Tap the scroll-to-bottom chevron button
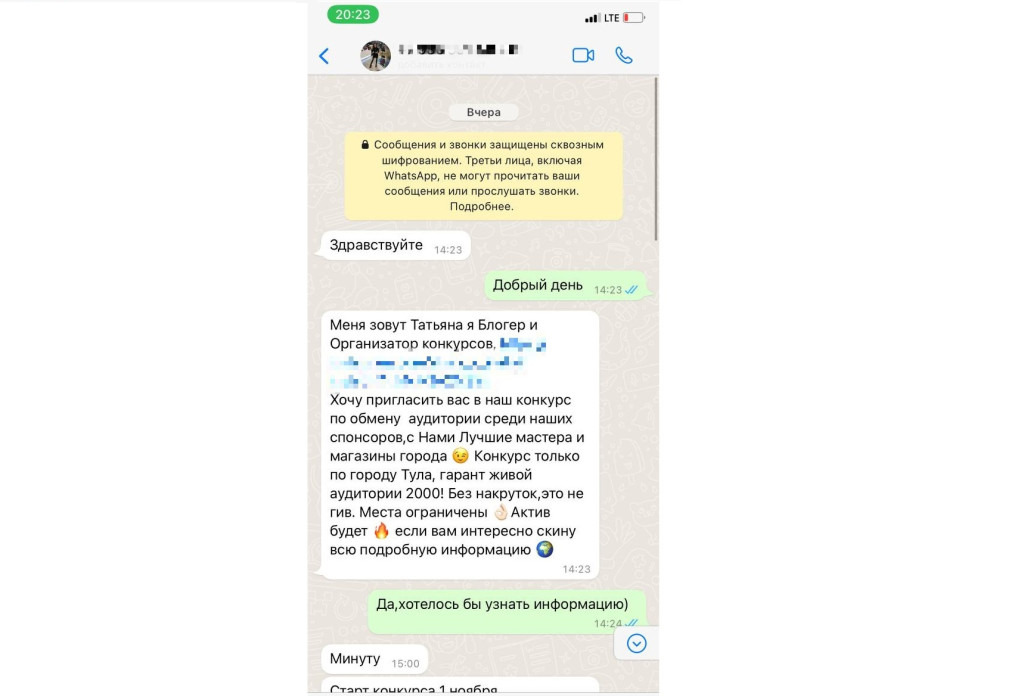1024x696 pixels. tap(637, 644)
